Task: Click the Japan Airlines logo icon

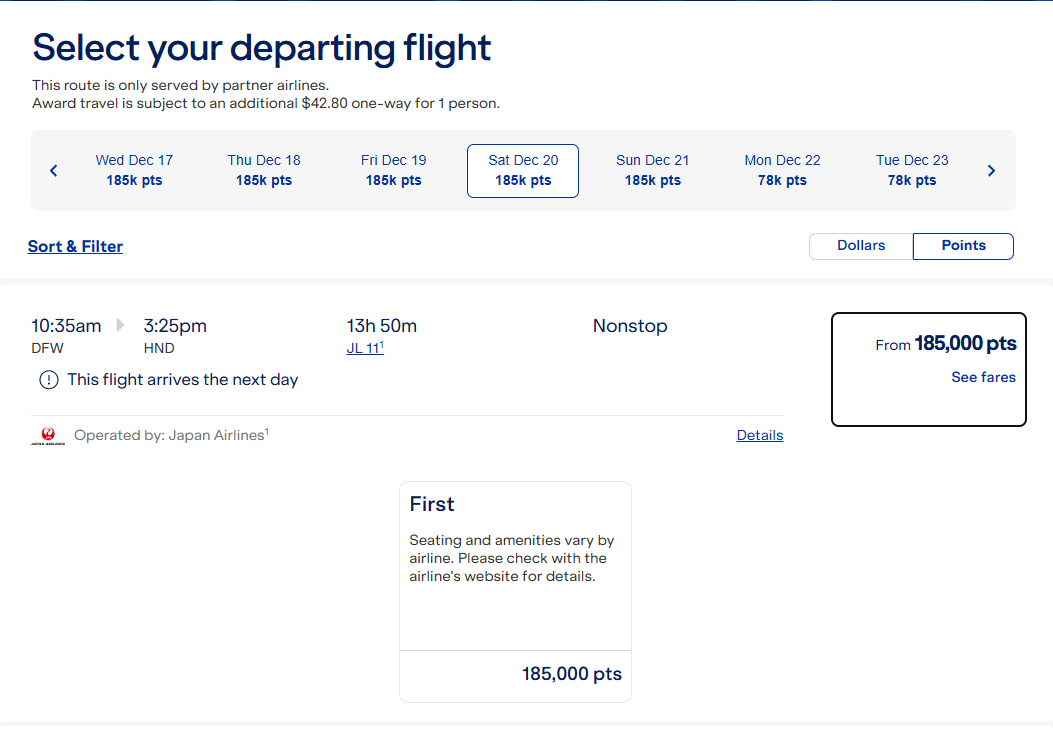Action: tap(47, 436)
